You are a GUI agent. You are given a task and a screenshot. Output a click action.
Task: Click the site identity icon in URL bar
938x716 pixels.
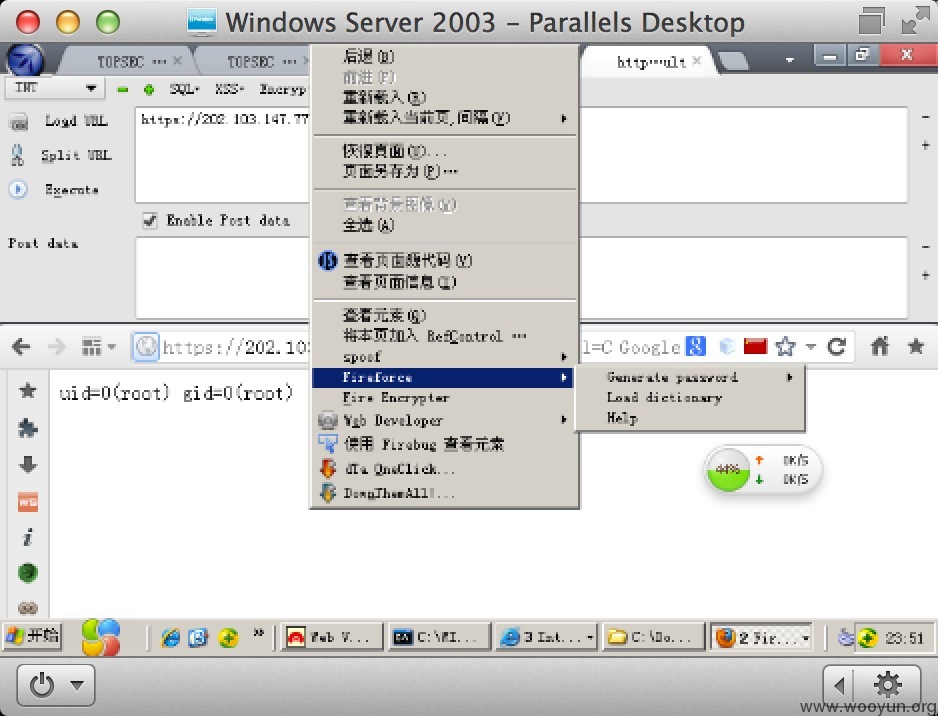(x=145, y=346)
